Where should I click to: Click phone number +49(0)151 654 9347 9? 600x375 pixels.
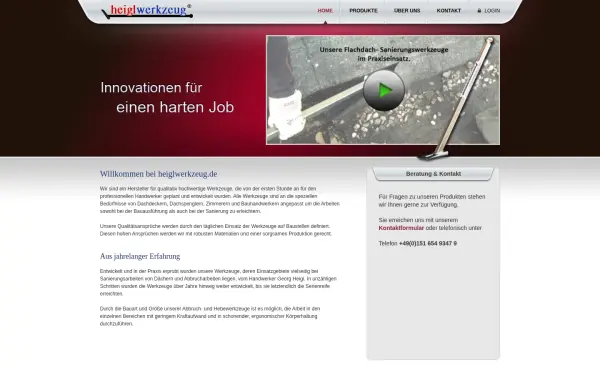pos(427,243)
